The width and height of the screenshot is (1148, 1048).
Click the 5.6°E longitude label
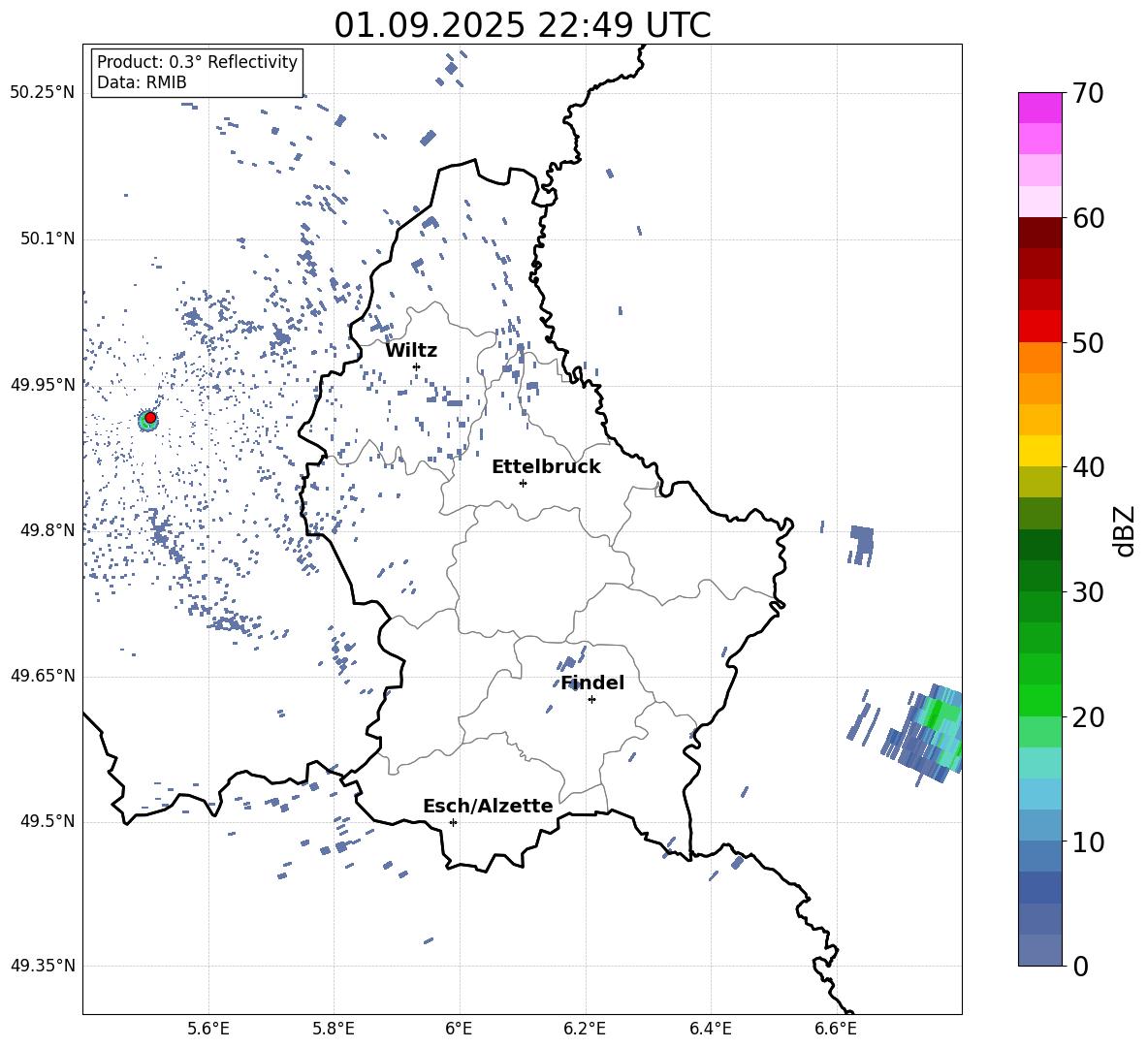point(208,1029)
